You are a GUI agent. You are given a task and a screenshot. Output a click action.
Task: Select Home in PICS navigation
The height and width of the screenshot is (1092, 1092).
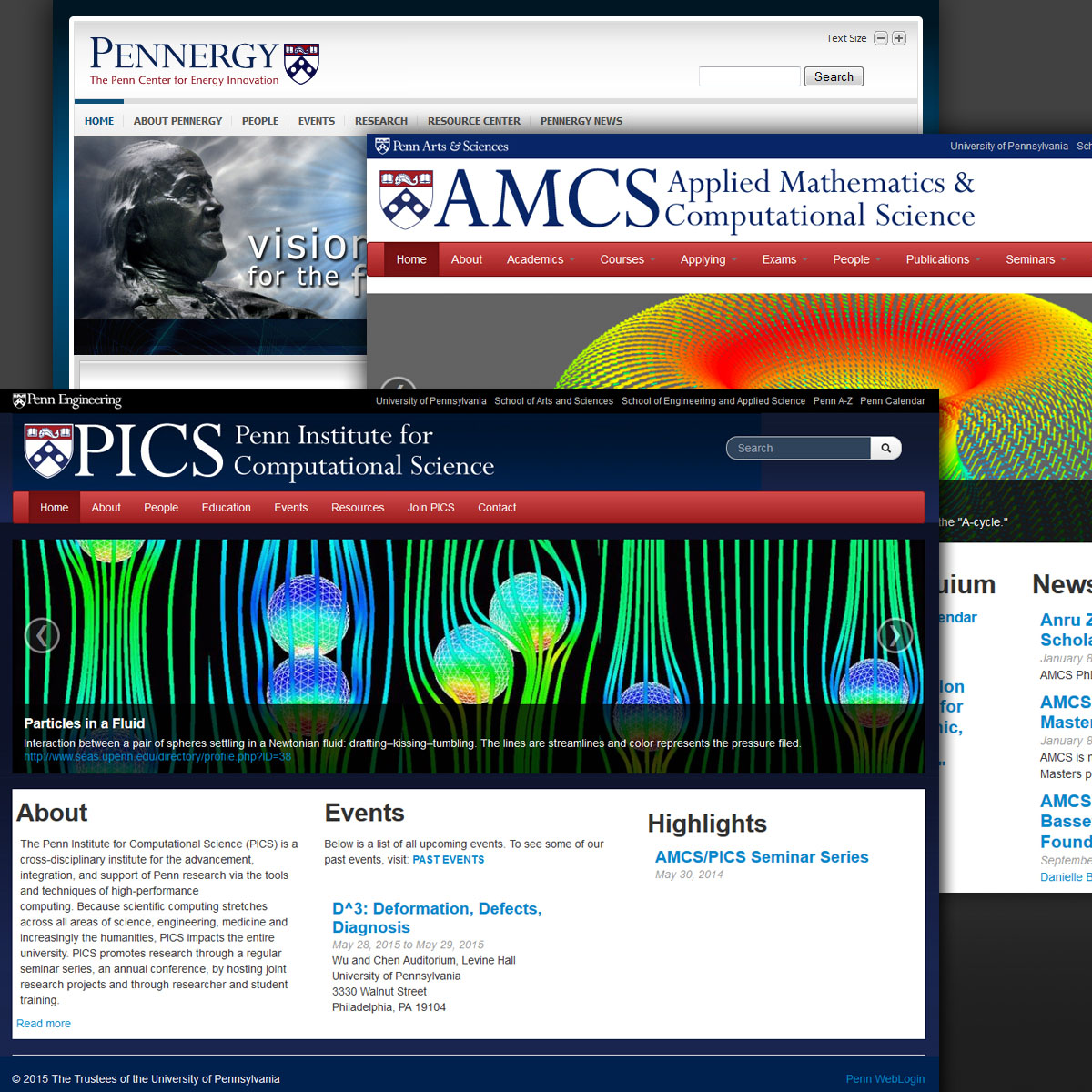tap(55, 508)
